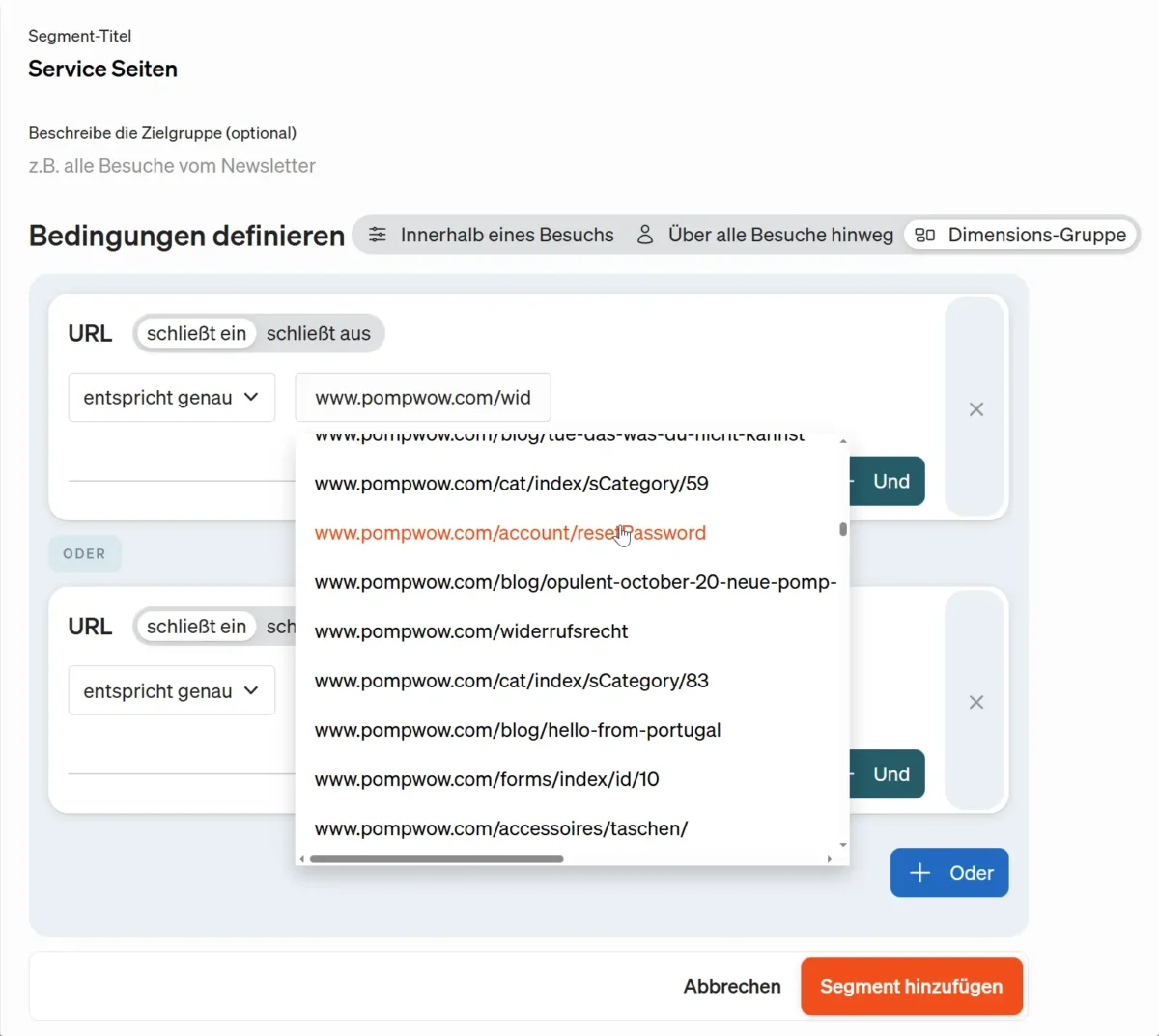Pick www.pompwow.com/widerrufsrecht from the suggestion list
This screenshot has width=1159, height=1036.
471,631
